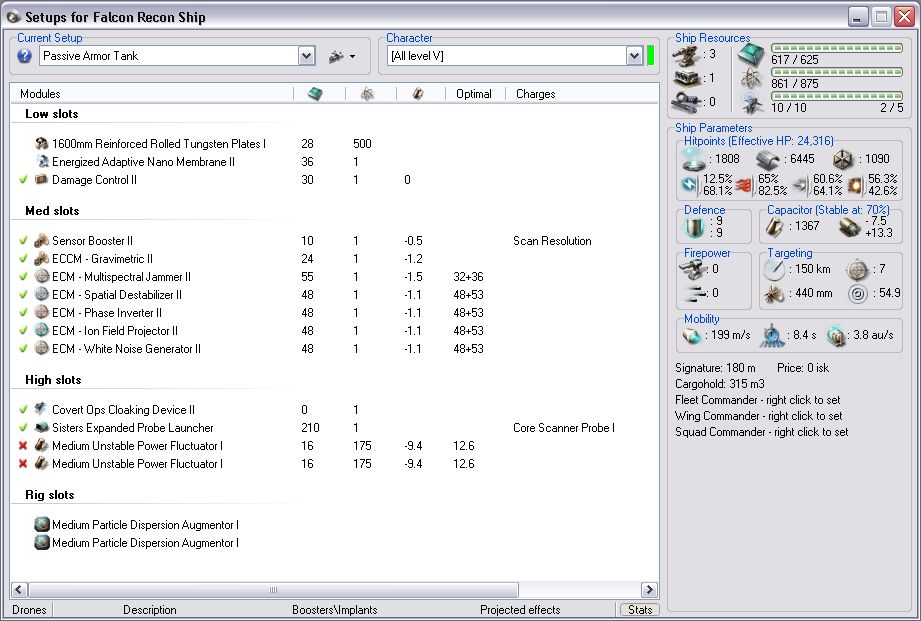This screenshot has height=621, width=921.
Task: Click the Charges column header
Action: 536,94
